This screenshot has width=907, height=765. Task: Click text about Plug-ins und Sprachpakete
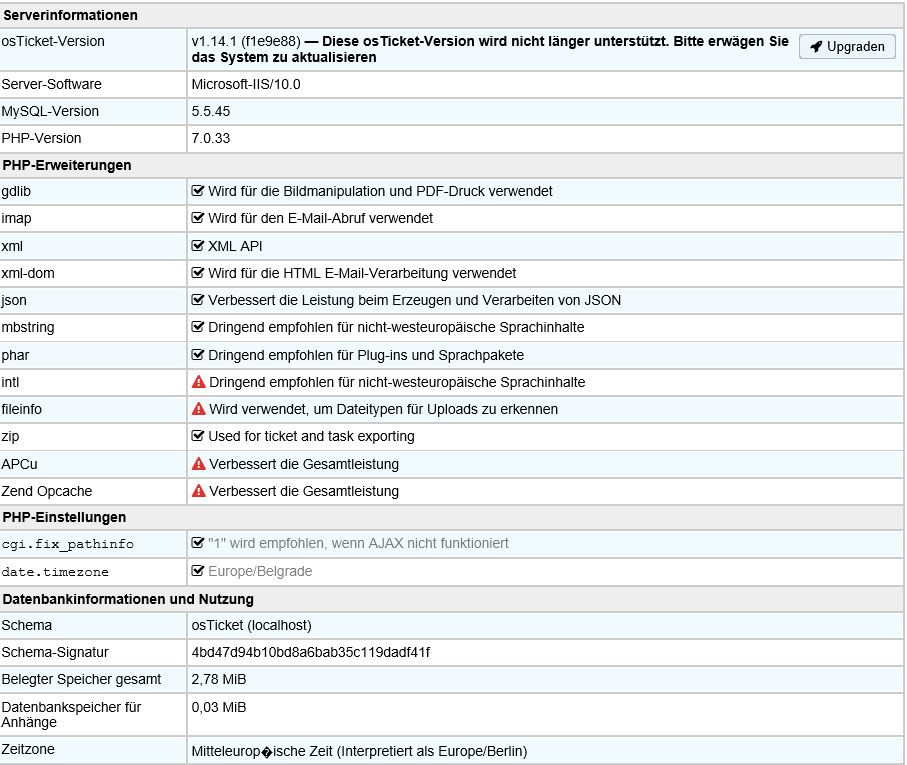point(366,355)
